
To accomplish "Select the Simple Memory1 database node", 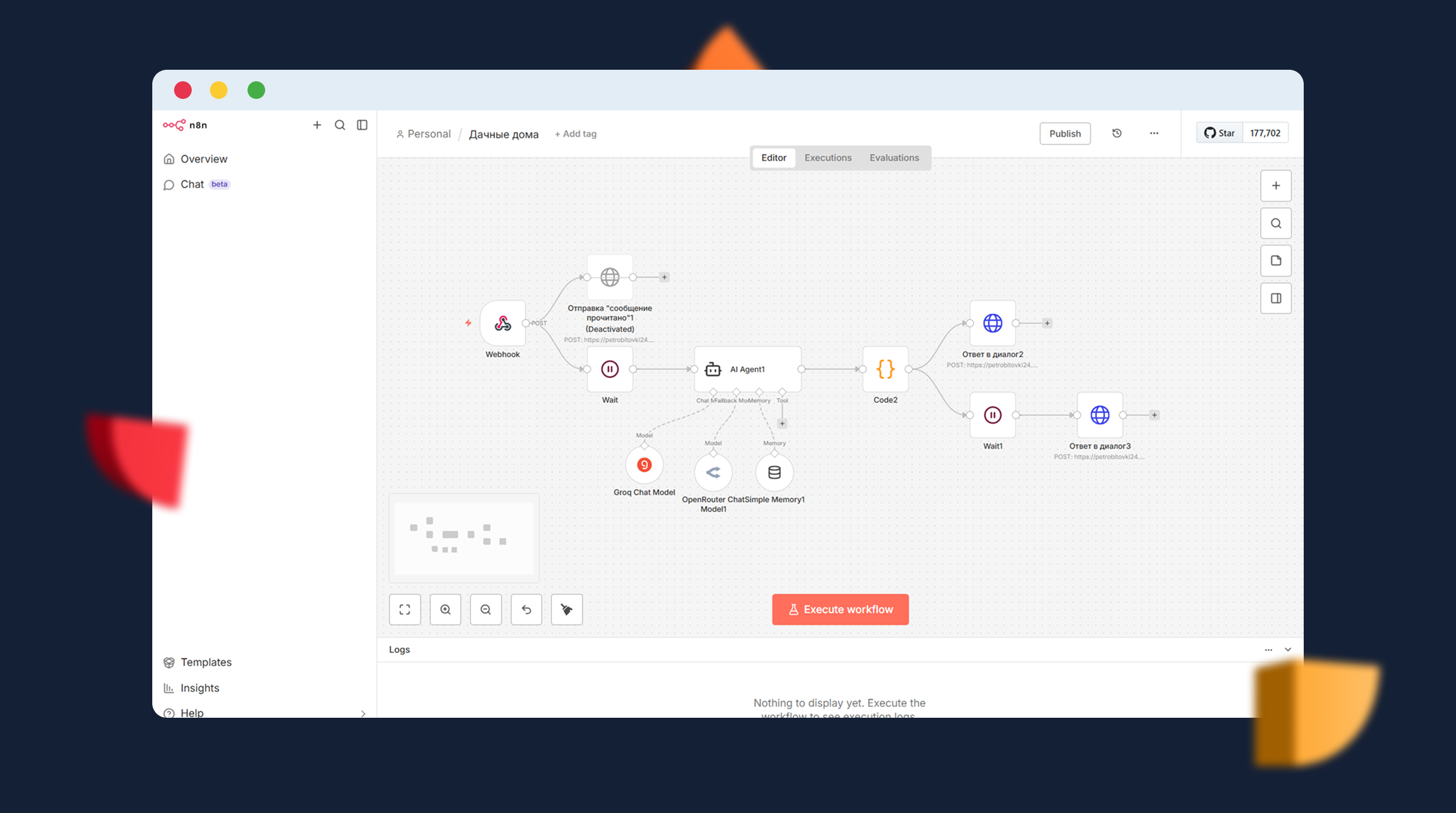I will (774, 472).
